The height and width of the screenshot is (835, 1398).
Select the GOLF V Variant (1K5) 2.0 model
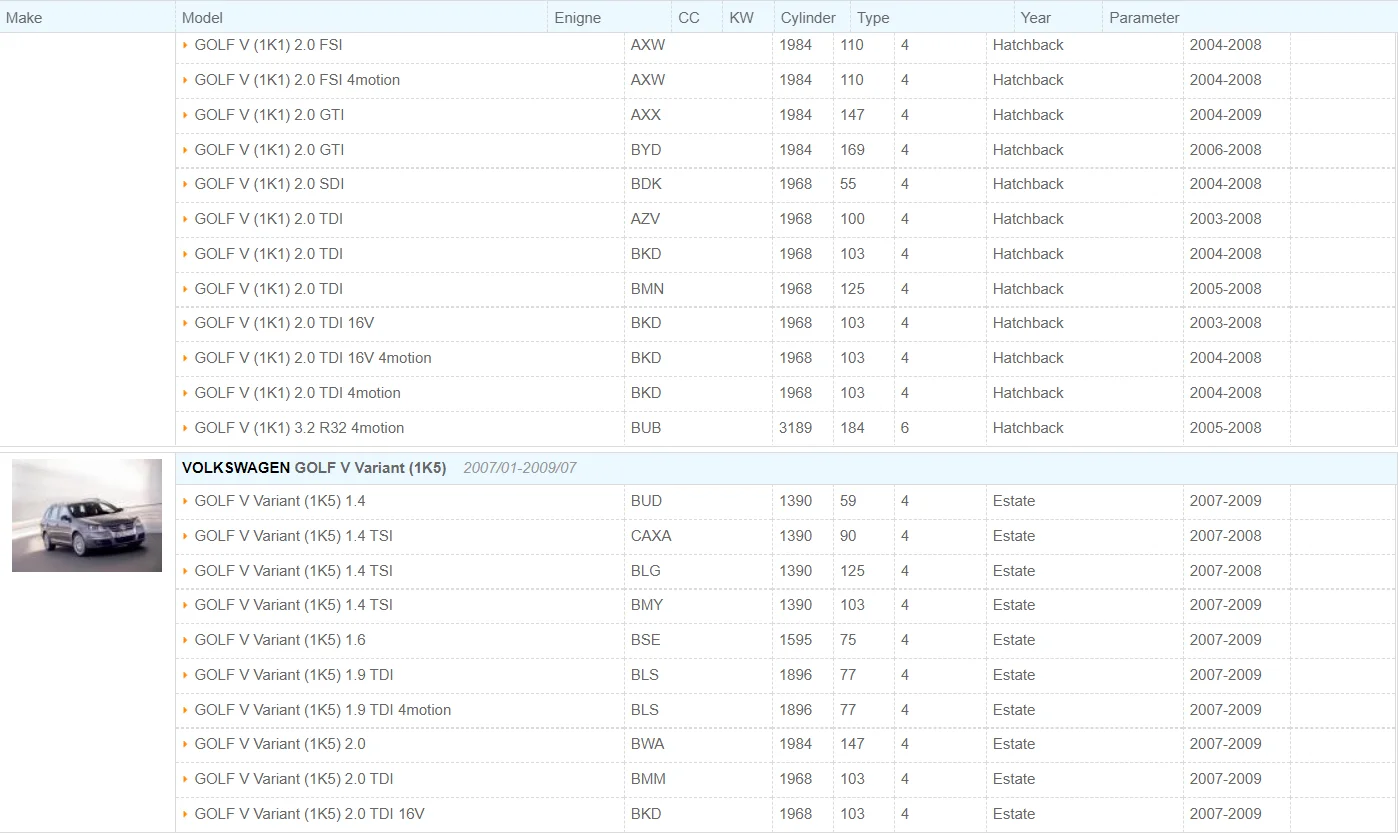[x=280, y=744]
